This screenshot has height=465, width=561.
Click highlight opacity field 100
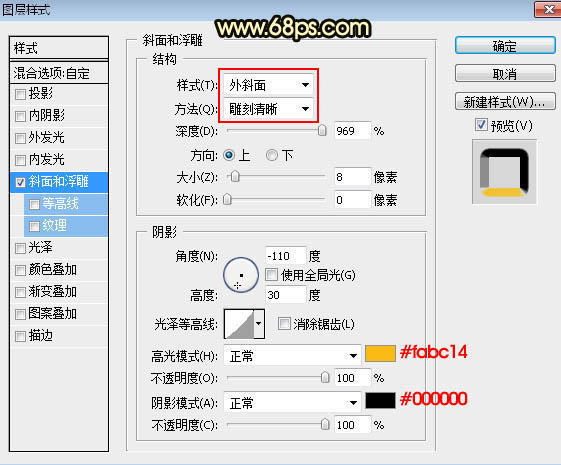[352, 377]
